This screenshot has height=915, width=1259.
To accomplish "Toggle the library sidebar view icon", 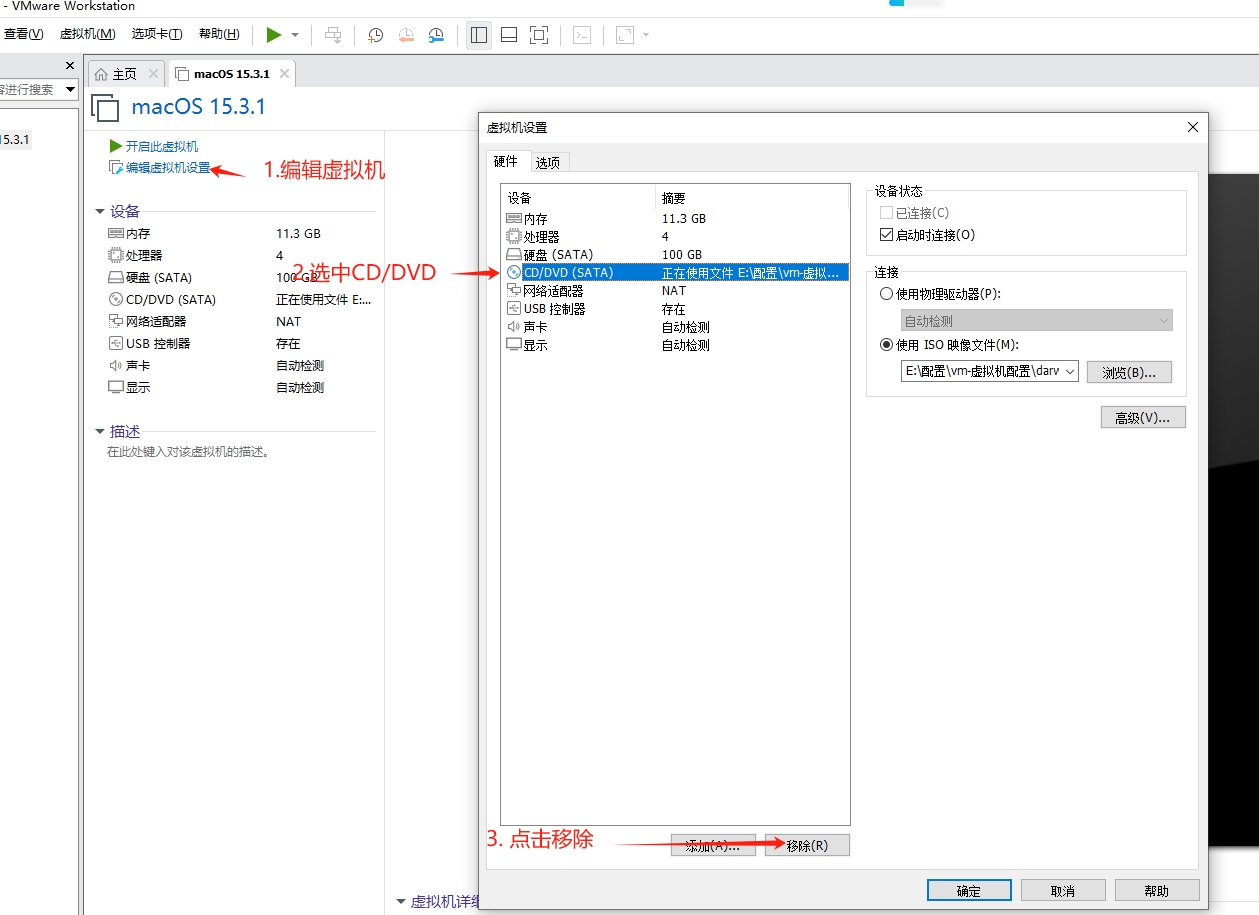I will tap(479, 35).
